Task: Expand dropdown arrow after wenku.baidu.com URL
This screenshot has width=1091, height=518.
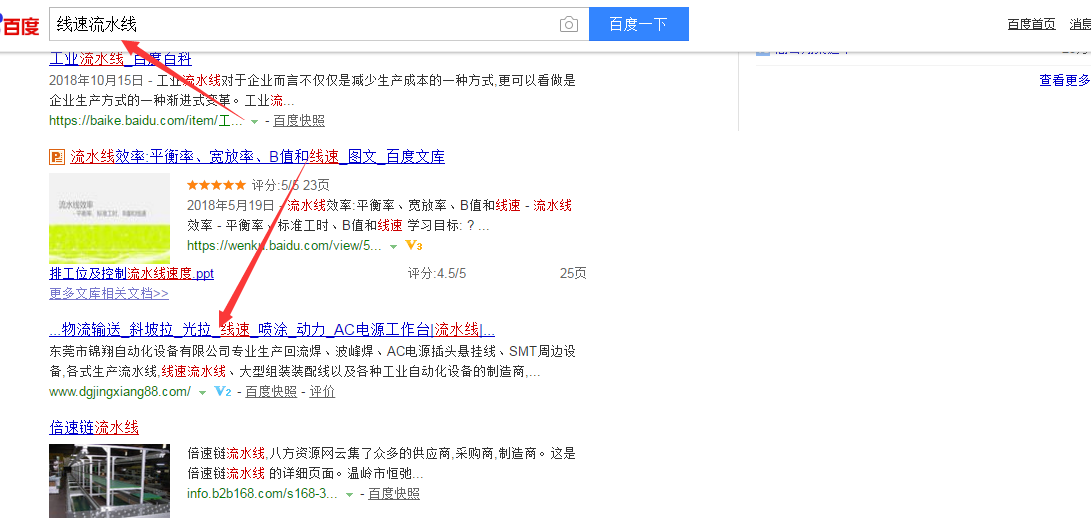Action: [393, 246]
